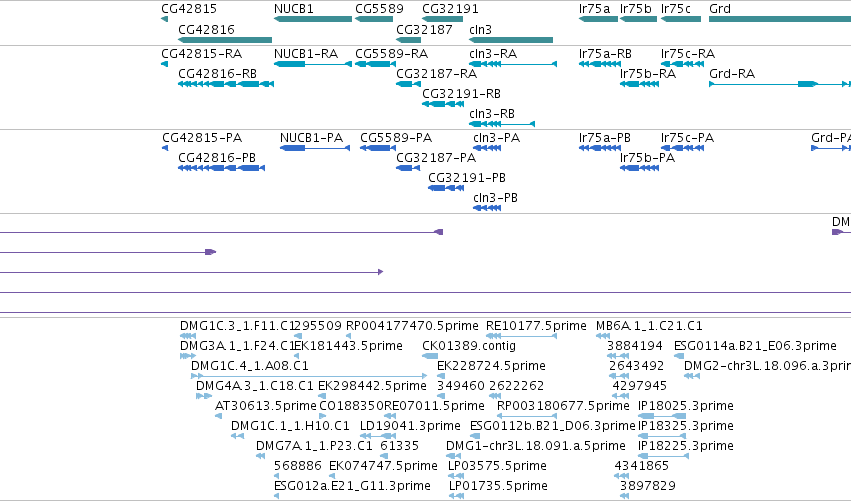The image size is (851, 501).
Task: Select EST MB6A.1_1.C21.C1
Action: click(649, 326)
